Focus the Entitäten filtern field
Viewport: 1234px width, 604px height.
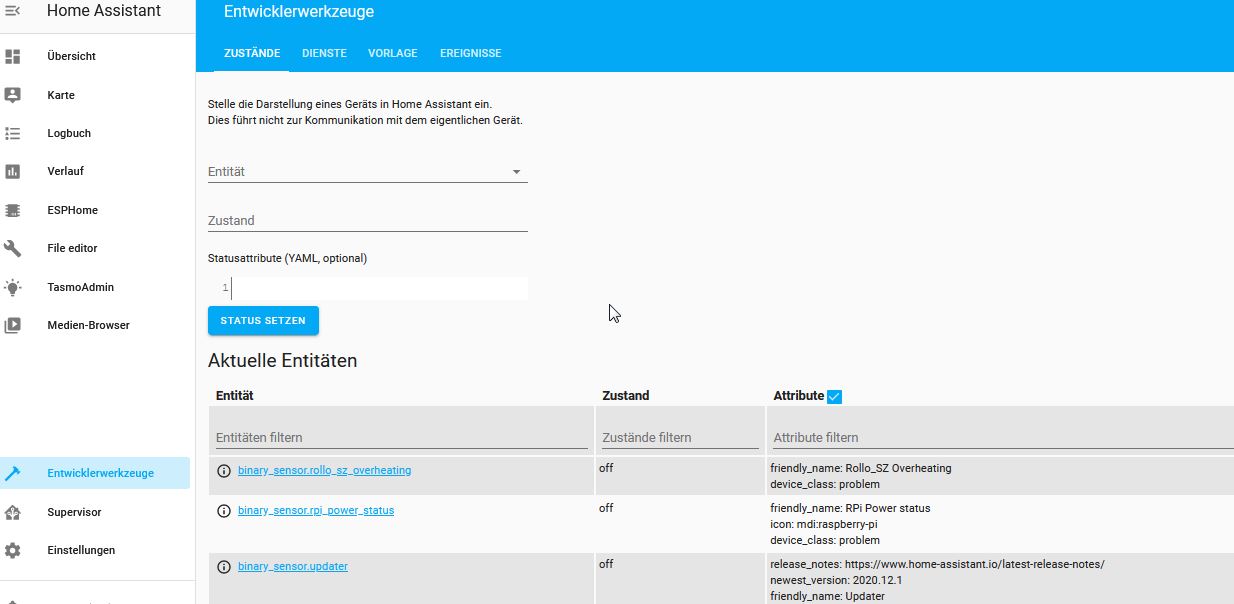(x=402, y=437)
